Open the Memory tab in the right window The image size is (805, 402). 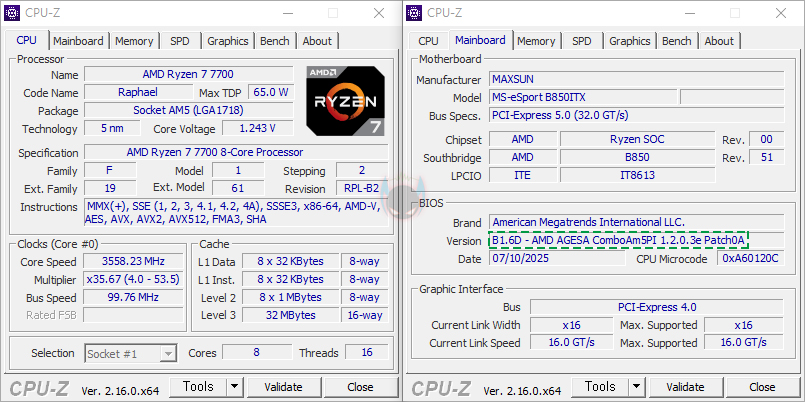click(x=536, y=41)
